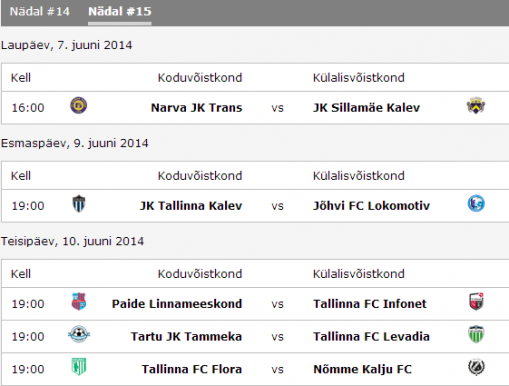This screenshot has height=386, width=509.
Task: Open the Nõmme Kalju FC team link
Action: tap(362, 369)
